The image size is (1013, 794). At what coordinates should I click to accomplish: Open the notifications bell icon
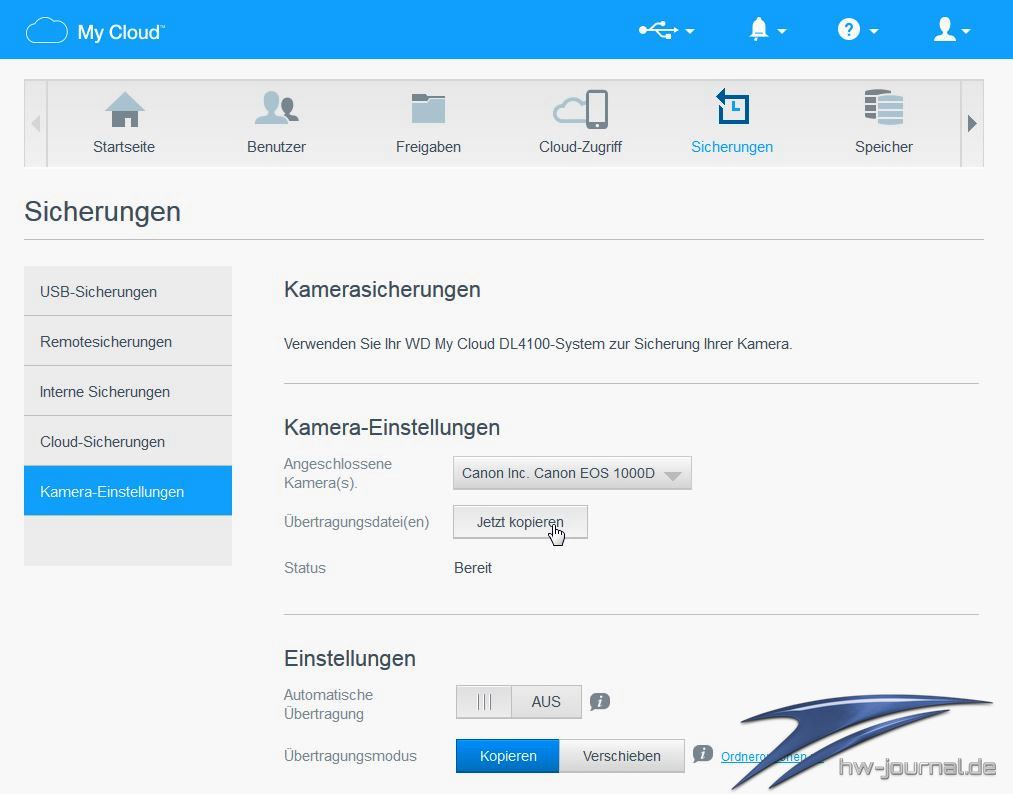tap(766, 30)
